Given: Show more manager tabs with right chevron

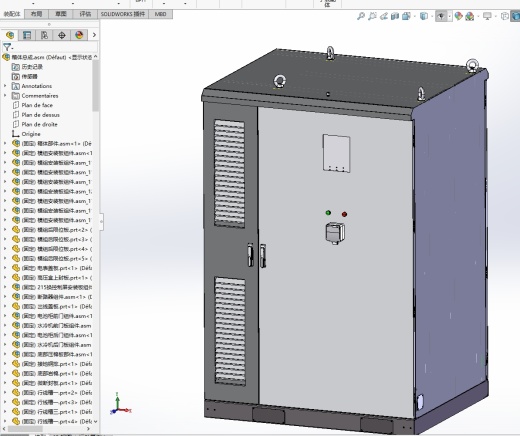Looking at the screenshot, I should (94, 35).
